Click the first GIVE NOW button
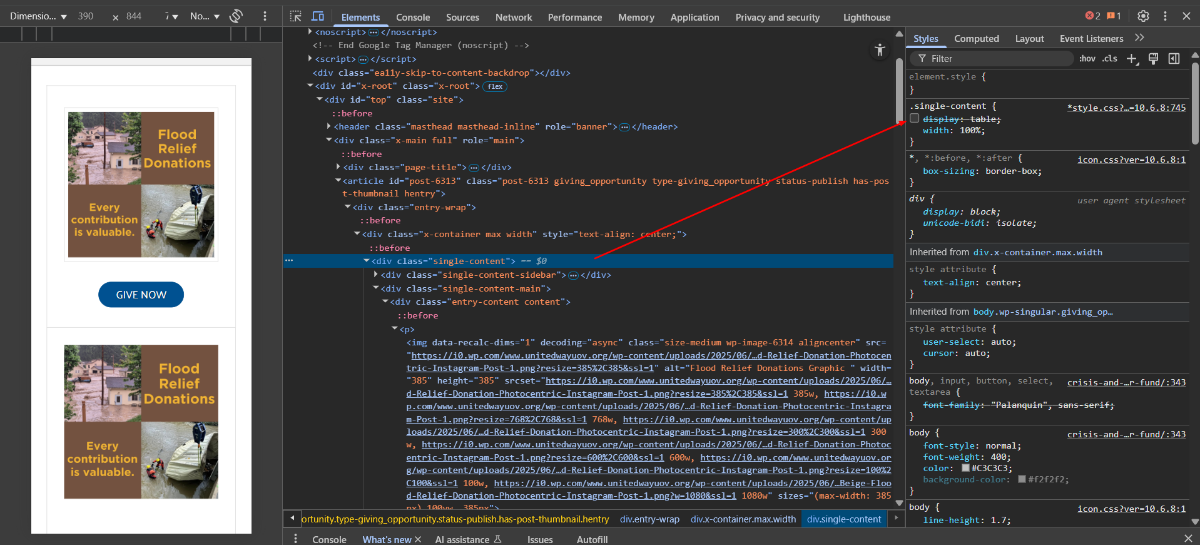Screen dimensions: 1200x545 pos(141,295)
